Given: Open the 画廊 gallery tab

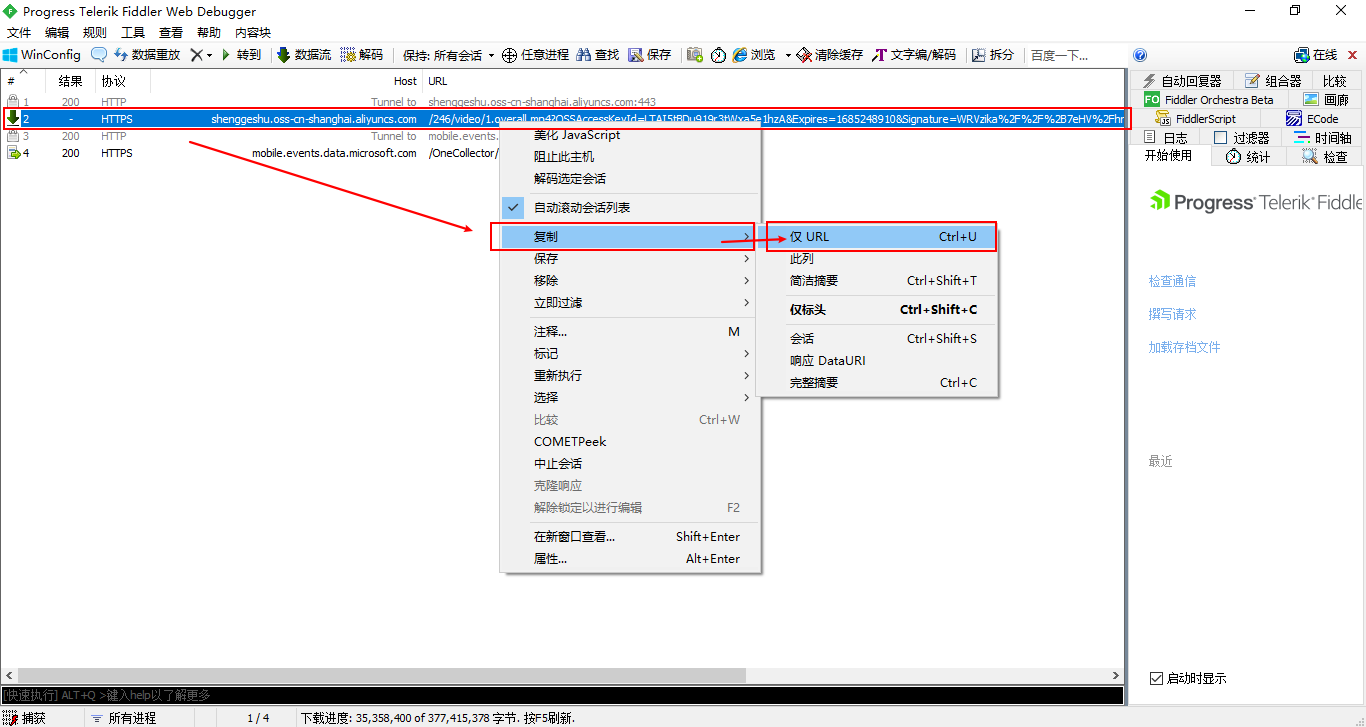Looking at the screenshot, I should click(1326, 100).
